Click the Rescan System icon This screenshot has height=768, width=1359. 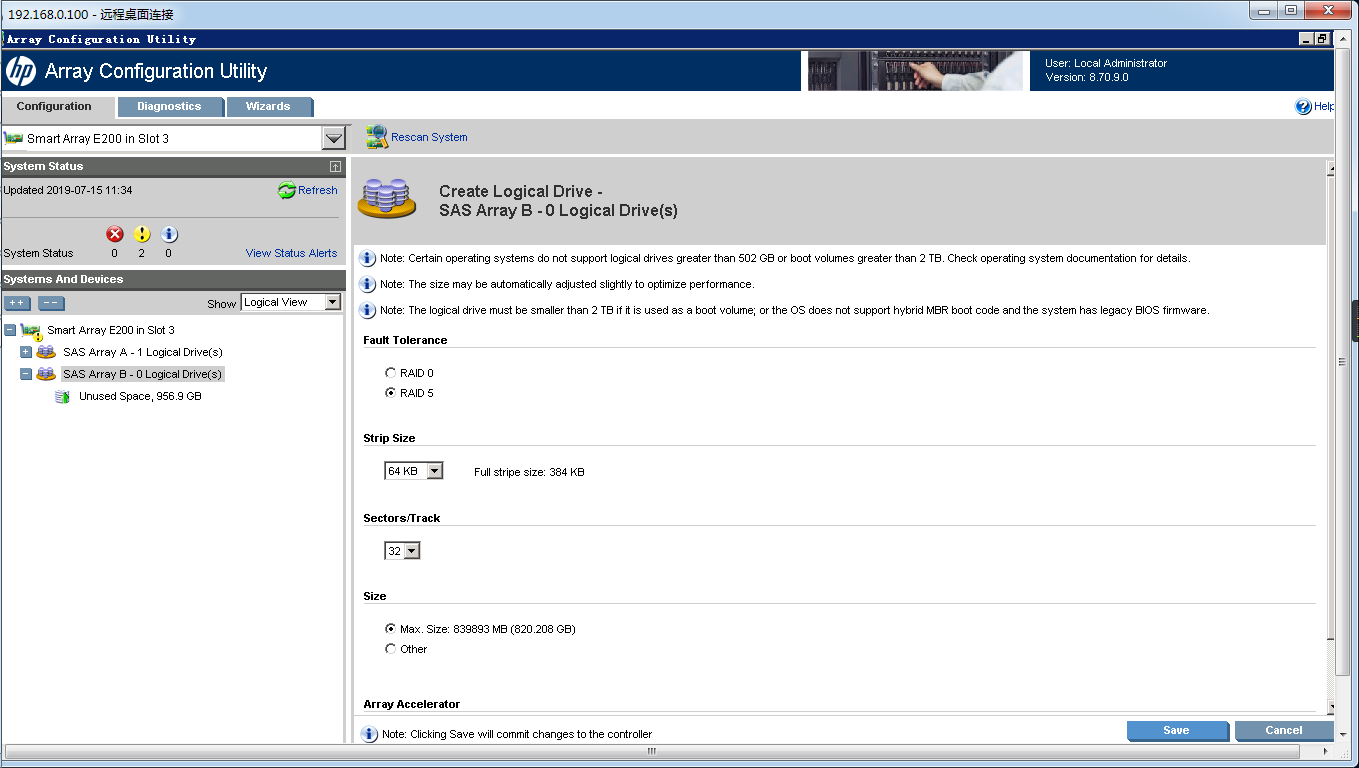pos(377,137)
